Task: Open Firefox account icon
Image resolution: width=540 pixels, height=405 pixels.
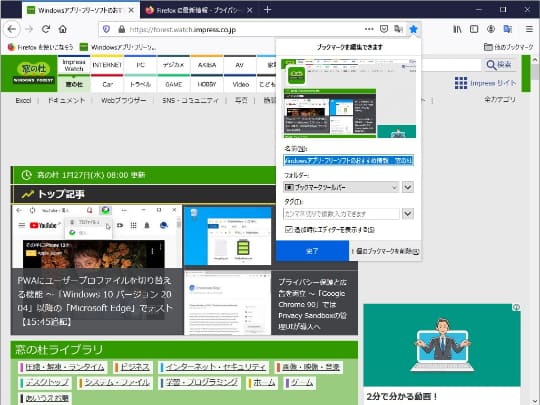Action: click(491, 29)
